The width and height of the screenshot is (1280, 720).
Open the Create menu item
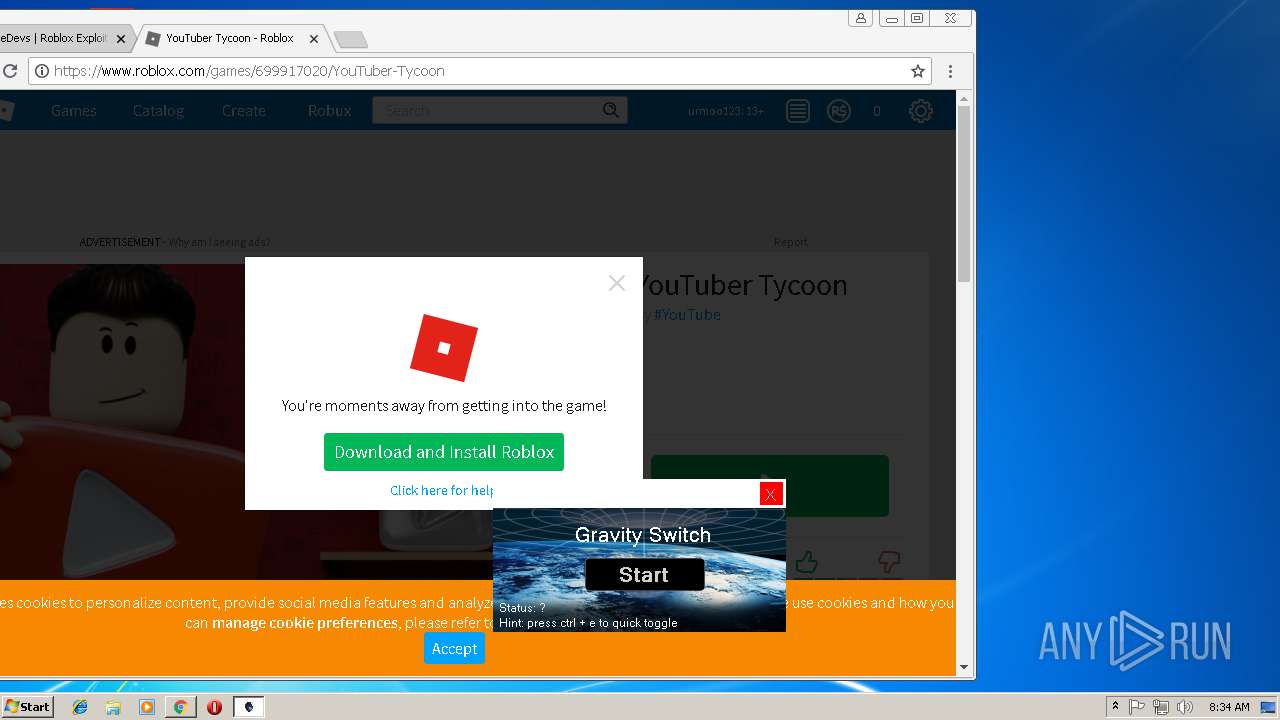[x=244, y=110]
